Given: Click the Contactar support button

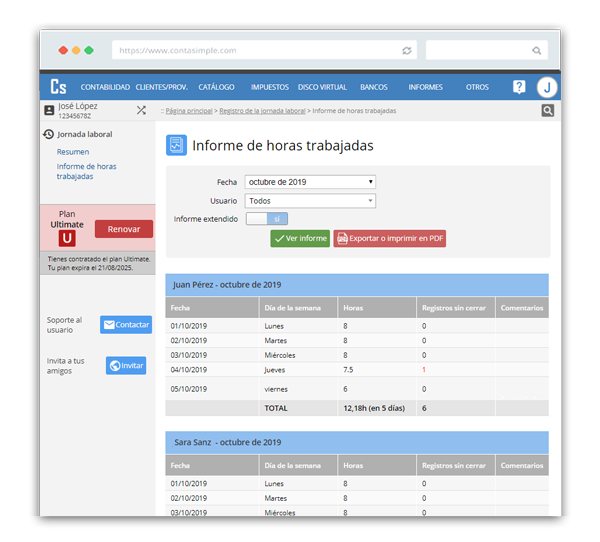Looking at the screenshot, I should point(126,325).
